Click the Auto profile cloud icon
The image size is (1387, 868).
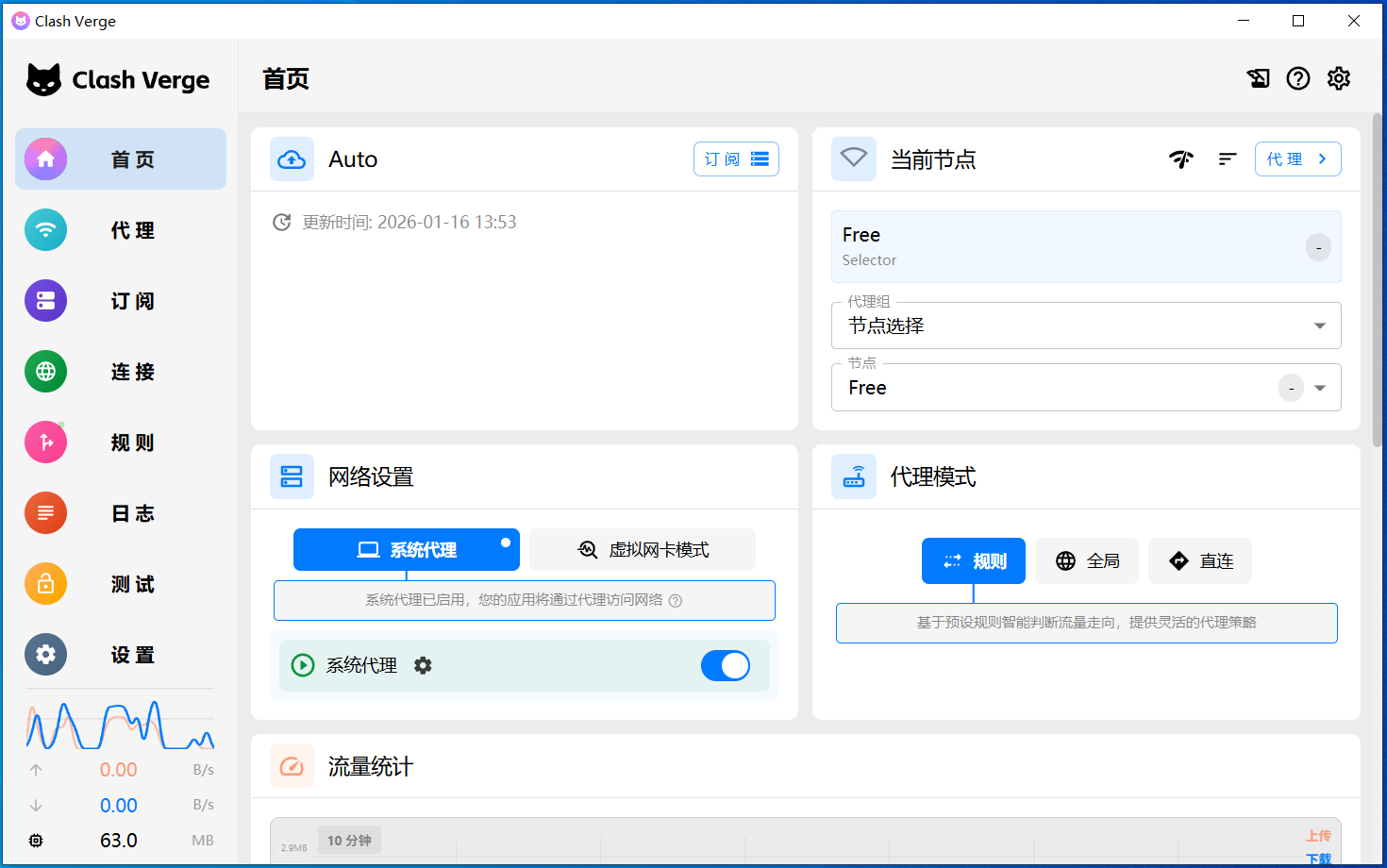(292, 159)
